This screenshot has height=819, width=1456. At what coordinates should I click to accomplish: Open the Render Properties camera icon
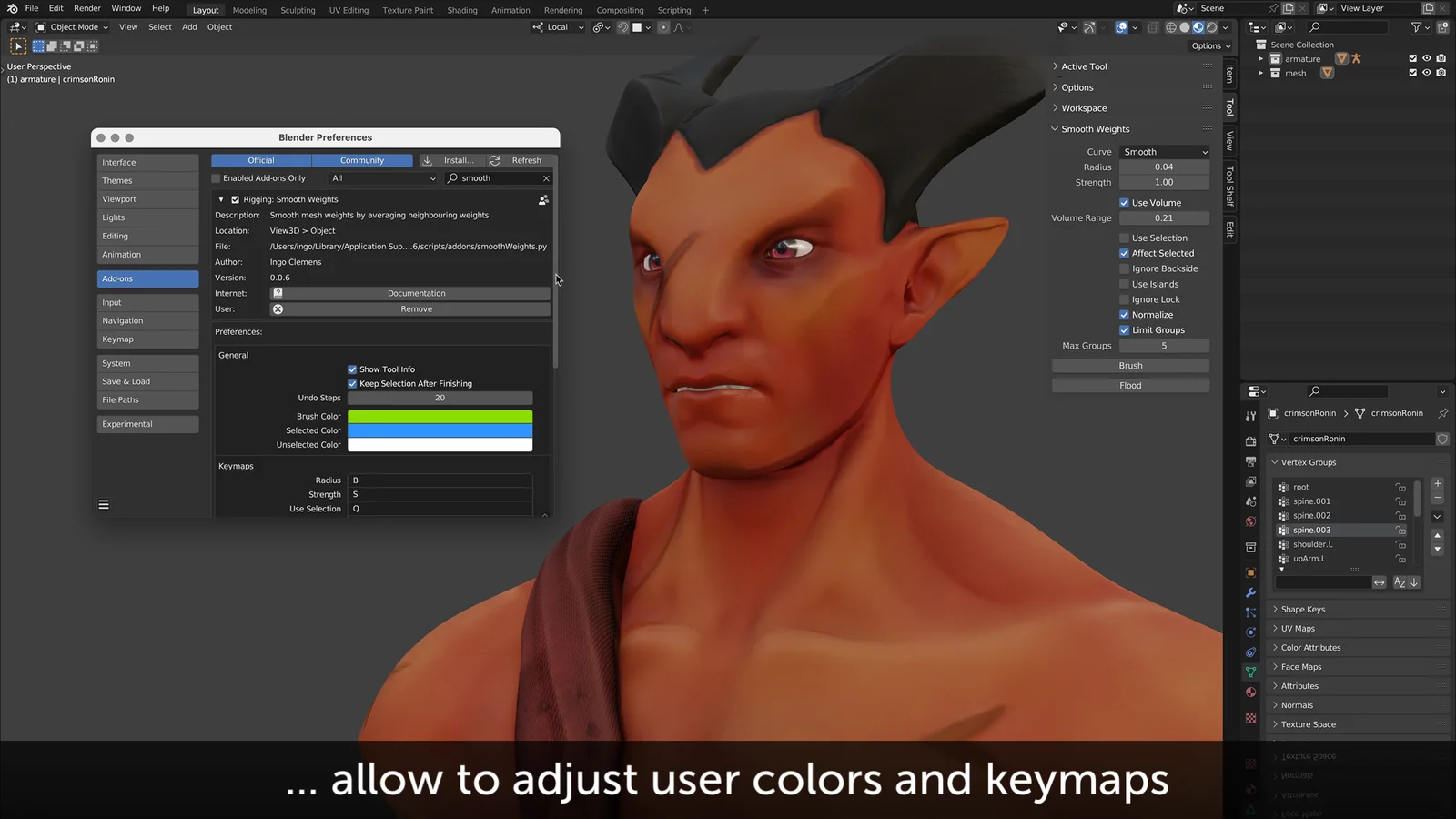coord(1250,442)
